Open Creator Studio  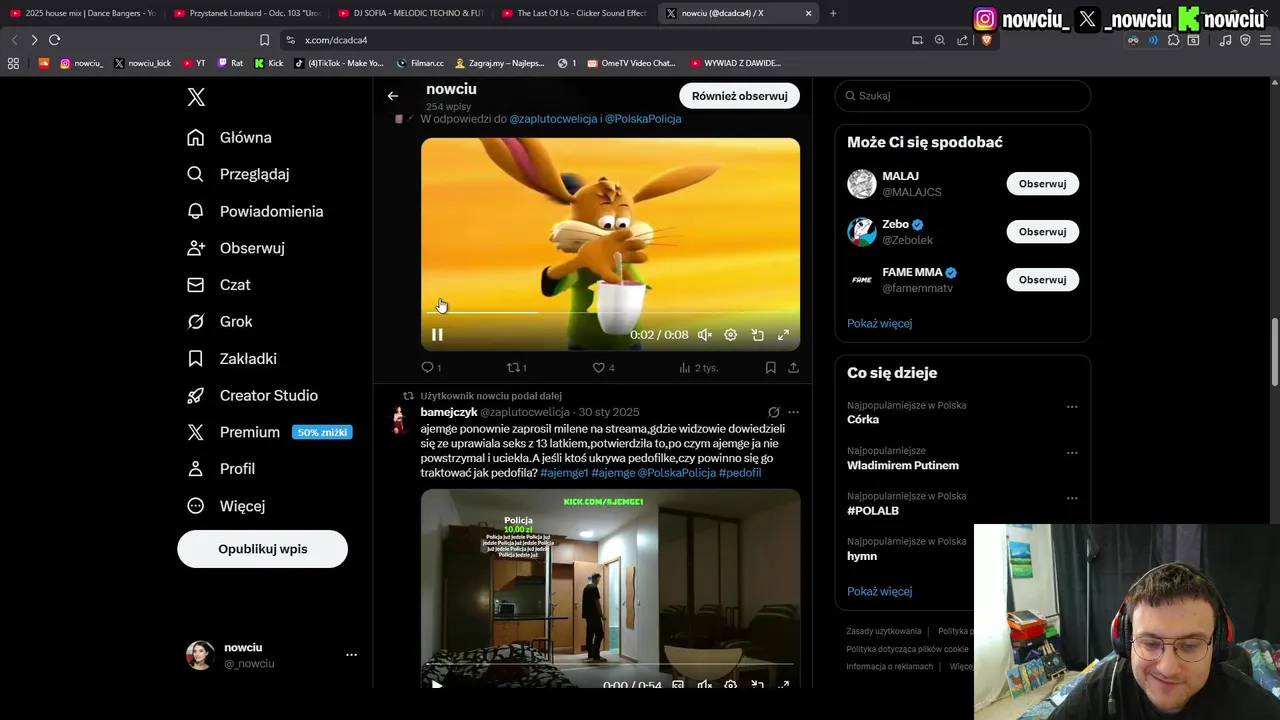252,395
